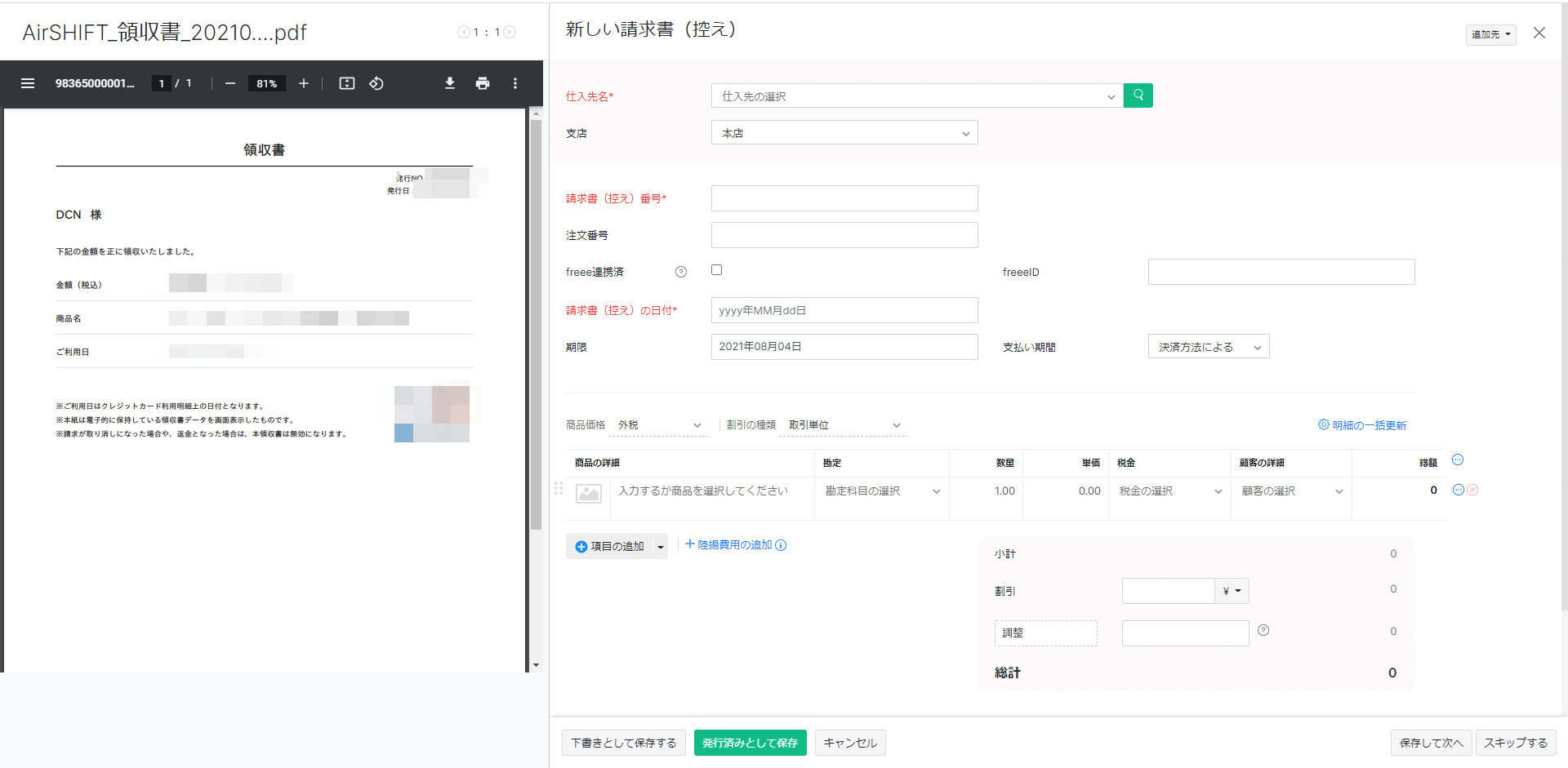Click the green supplier search button
The height and width of the screenshot is (768, 1568).
[1138, 95]
